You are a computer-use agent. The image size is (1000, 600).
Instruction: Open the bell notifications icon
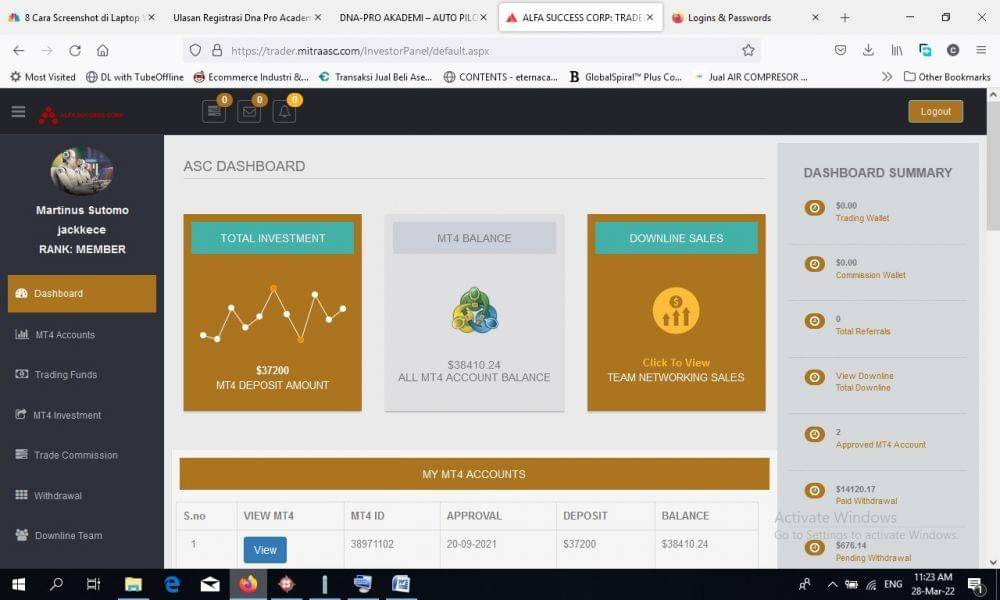[284, 112]
